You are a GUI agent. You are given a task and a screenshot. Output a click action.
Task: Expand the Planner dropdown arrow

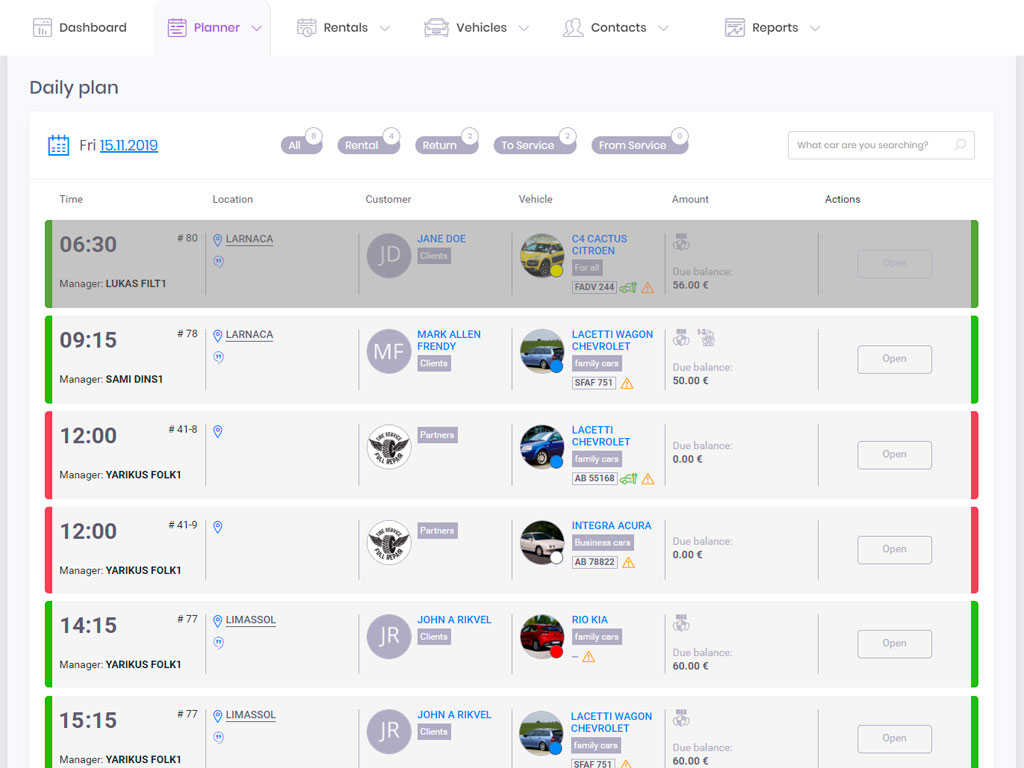[x=257, y=28]
